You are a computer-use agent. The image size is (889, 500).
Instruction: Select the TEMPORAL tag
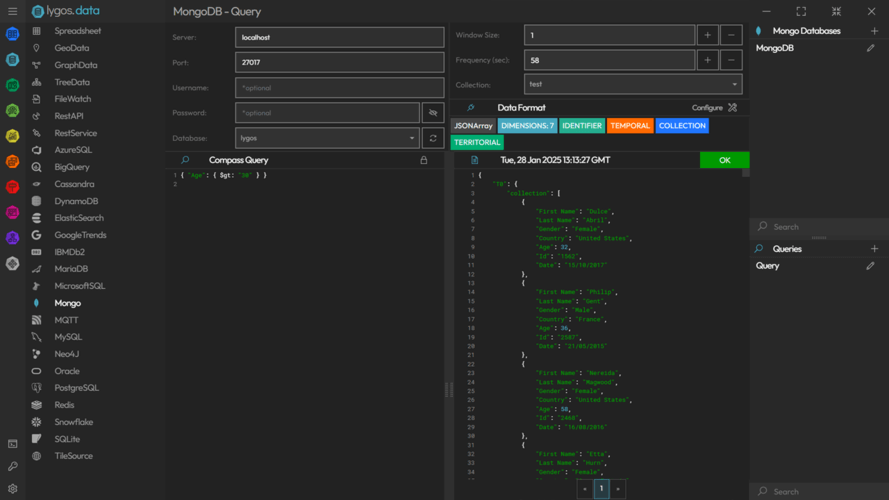(630, 126)
